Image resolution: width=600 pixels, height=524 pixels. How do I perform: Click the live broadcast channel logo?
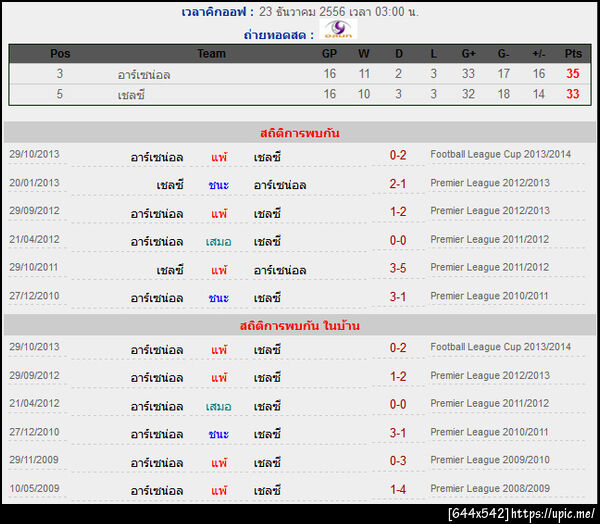point(338,29)
